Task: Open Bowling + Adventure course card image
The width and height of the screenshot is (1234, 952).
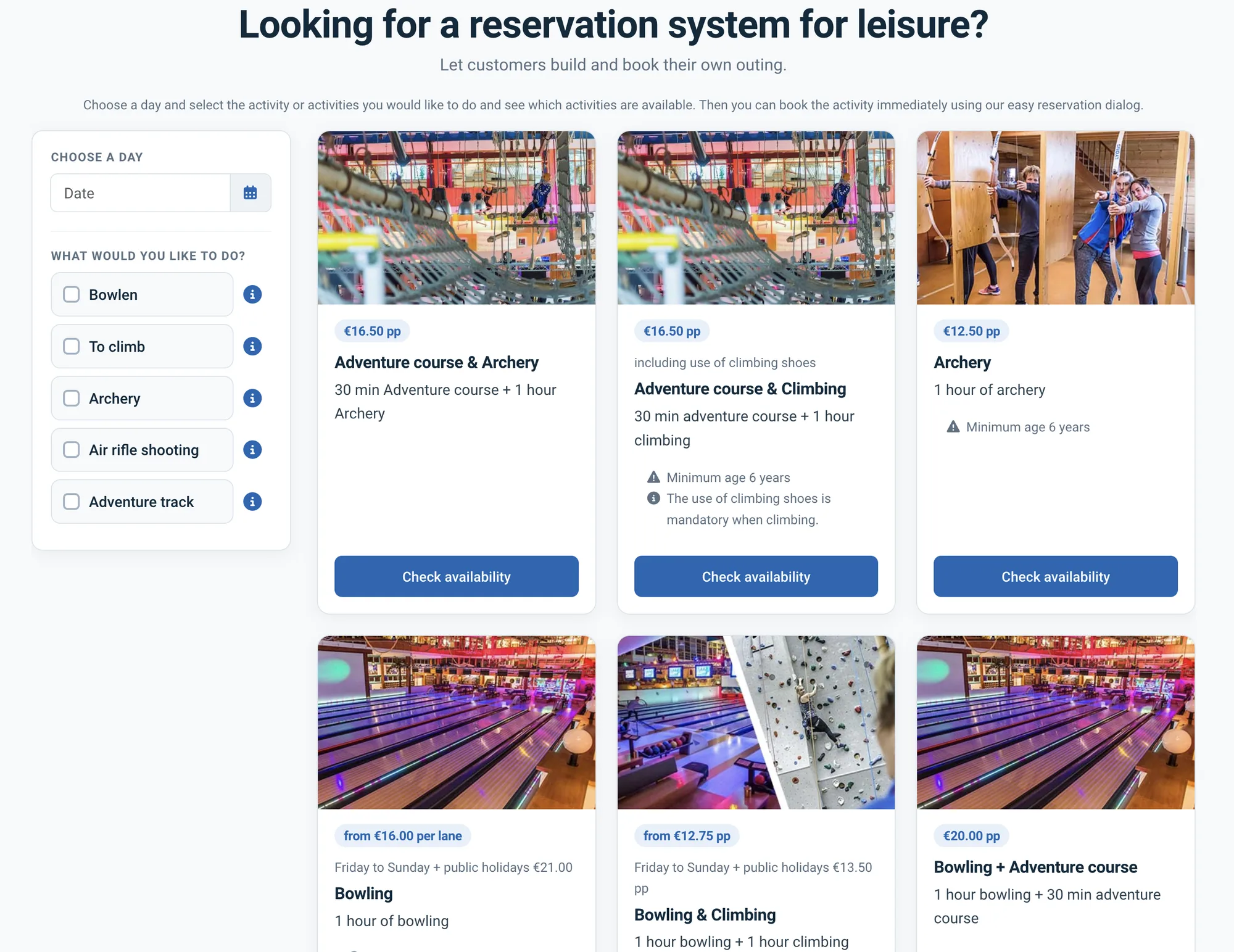Action: pos(1056,722)
